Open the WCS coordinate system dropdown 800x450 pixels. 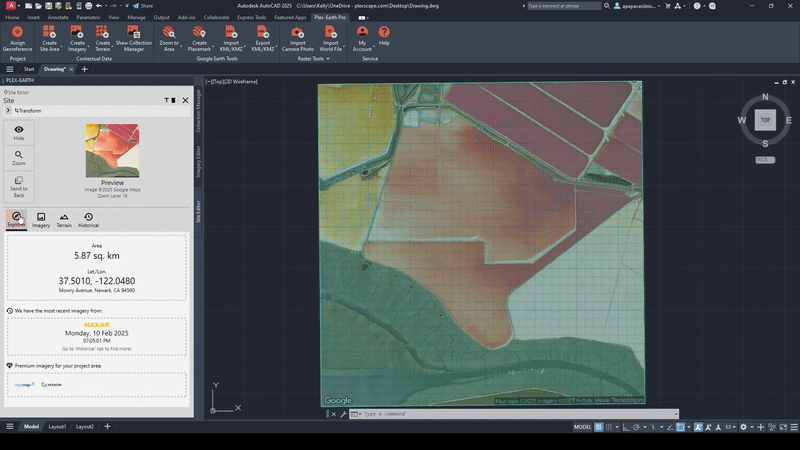coord(765,160)
